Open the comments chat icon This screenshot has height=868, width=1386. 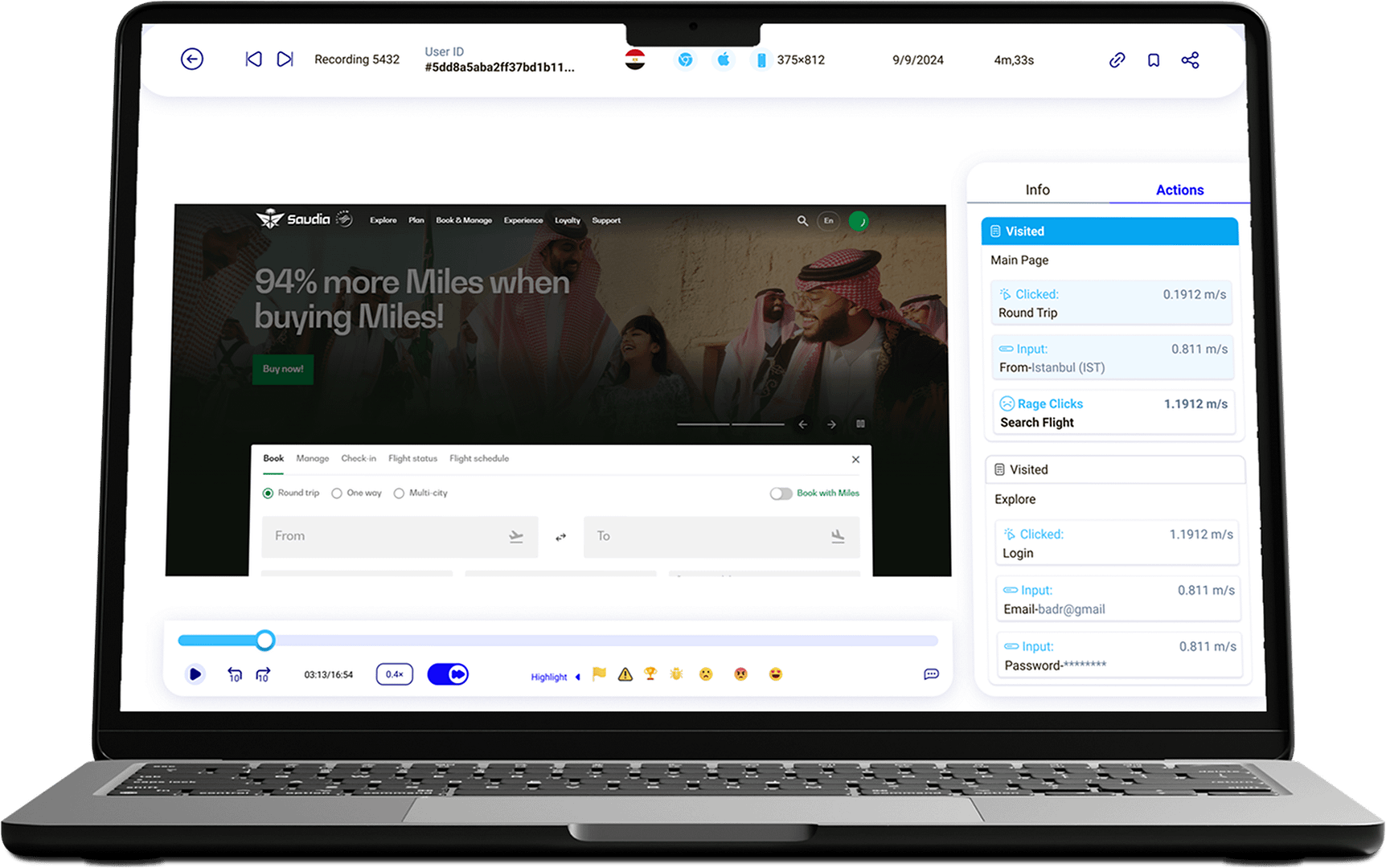coord(931,674)
